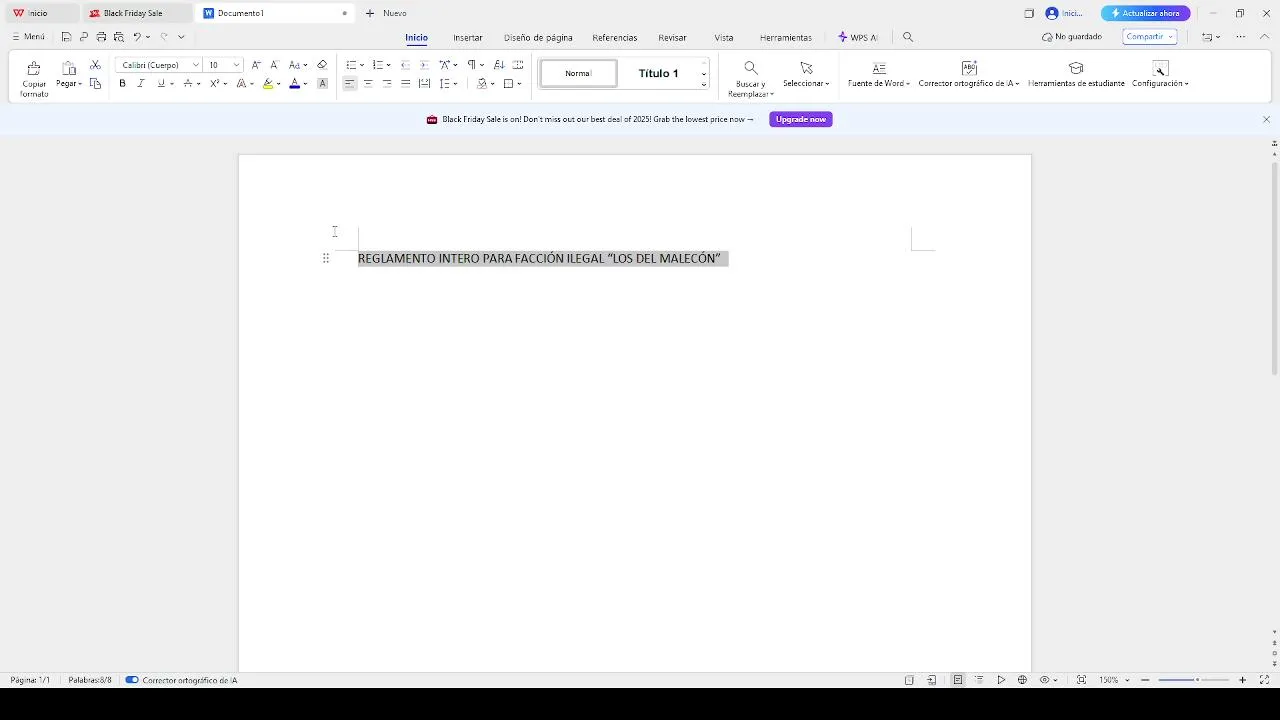Open the bullet list dropdown arrow
Screen dimensions: 1280x720
point(362,65)
